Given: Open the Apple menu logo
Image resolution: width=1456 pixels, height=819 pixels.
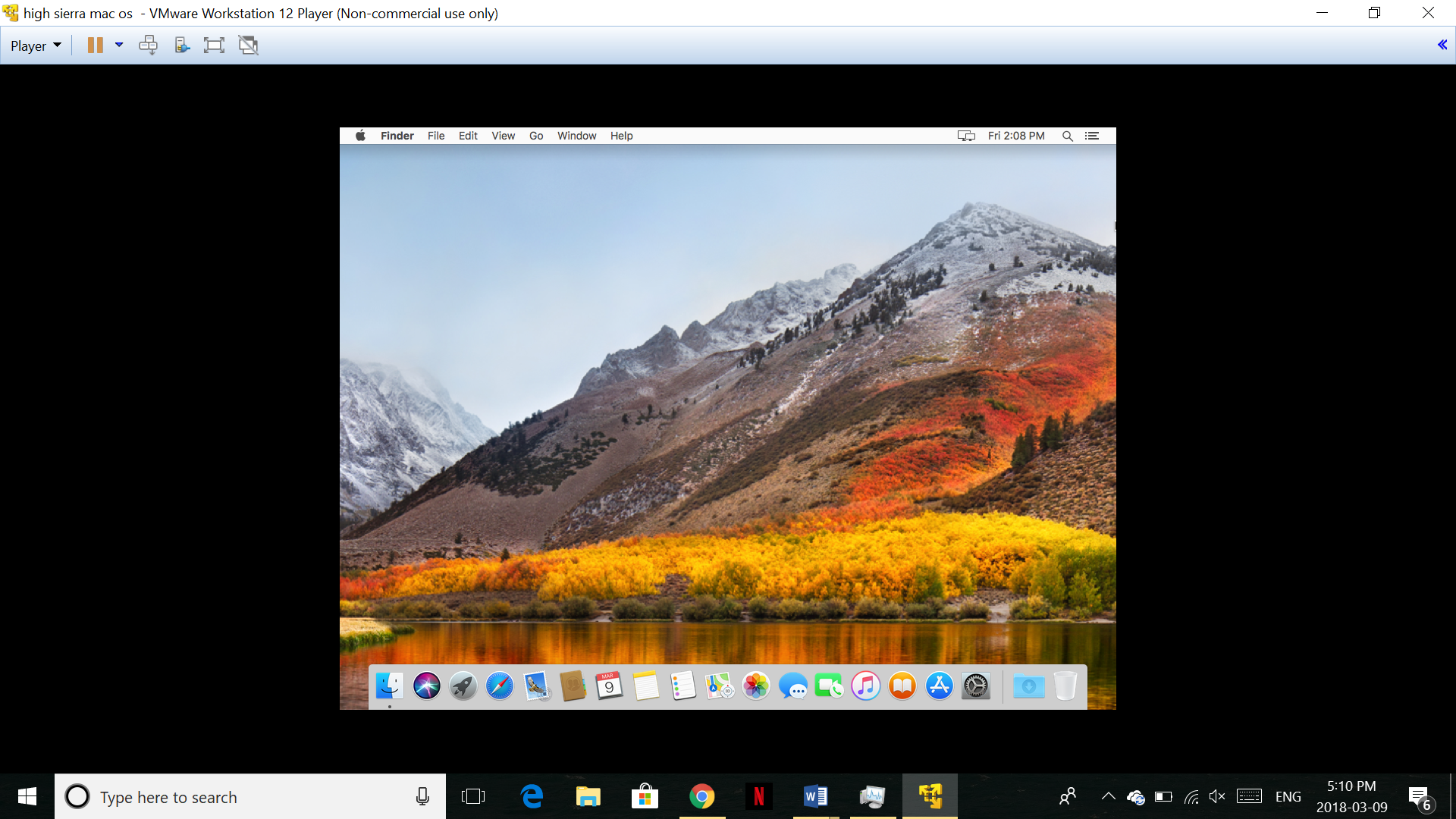Looking at the screenshot, I should click(361, 136).
